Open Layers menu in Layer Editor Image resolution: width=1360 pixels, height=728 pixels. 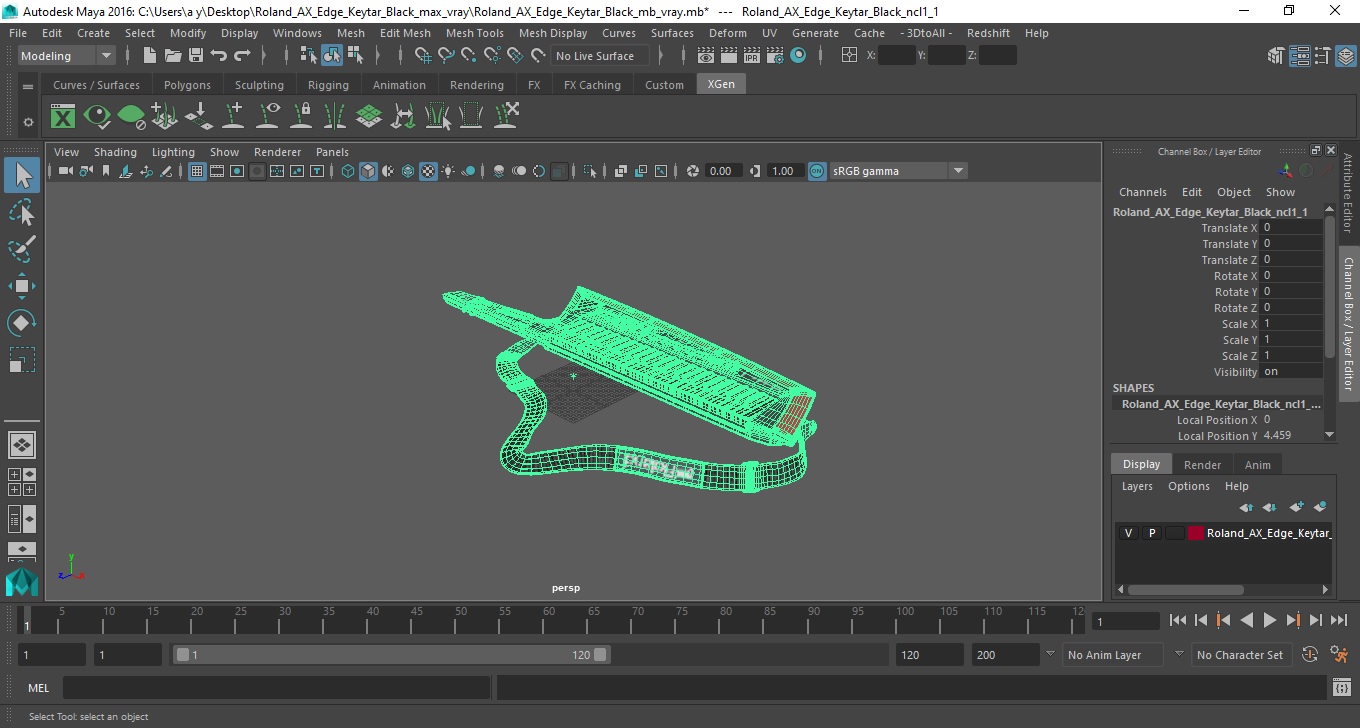[x=1137, y=486]
